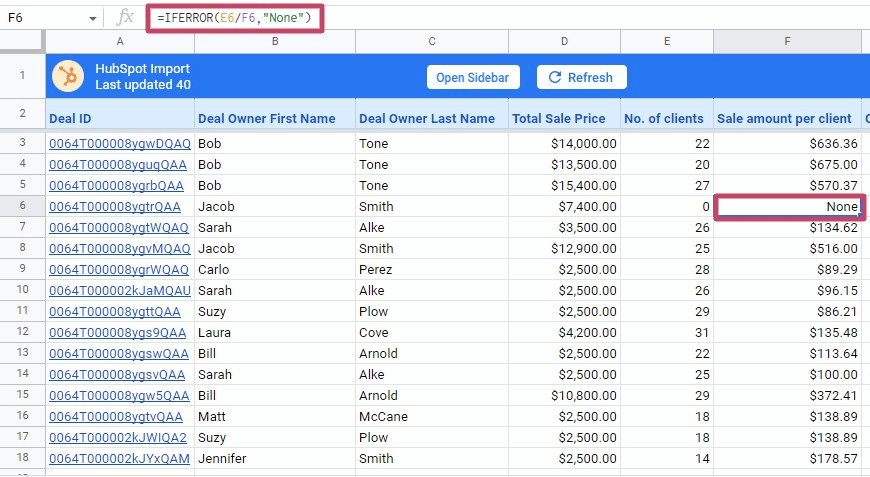The image size is (870, 477).
Task: Expand the Name box dropdown arrow
Action: (93, 18)
